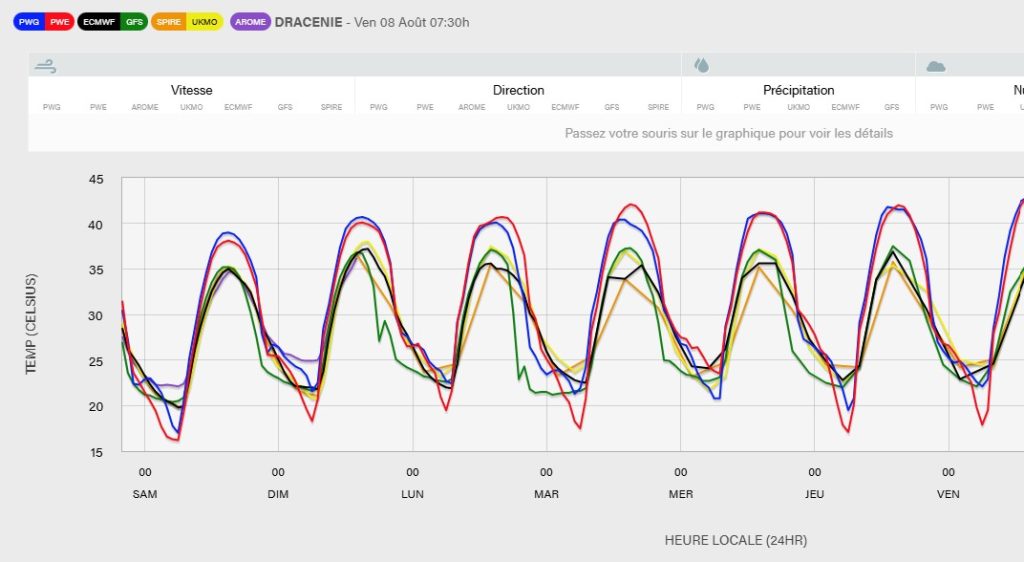
Task: Click the wind icon above Vitesse
Action: pyautogui.click(x=46, y=66)
